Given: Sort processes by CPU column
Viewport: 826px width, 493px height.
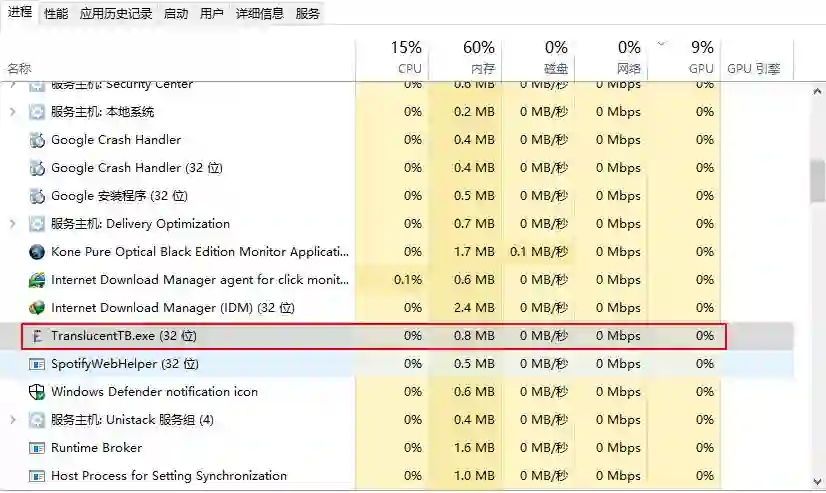Looking at the screenshot, I should [406, 59].
